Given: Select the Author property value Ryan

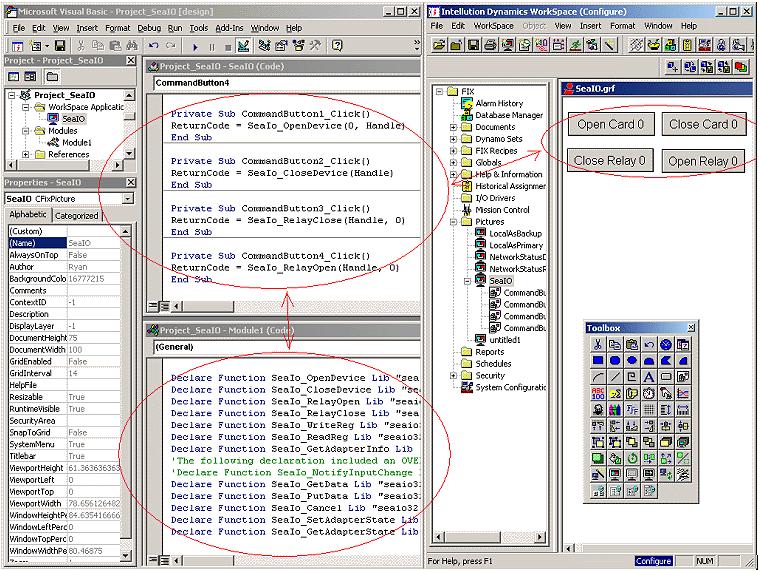Looking at the screenshot, I should coord(93,267).
